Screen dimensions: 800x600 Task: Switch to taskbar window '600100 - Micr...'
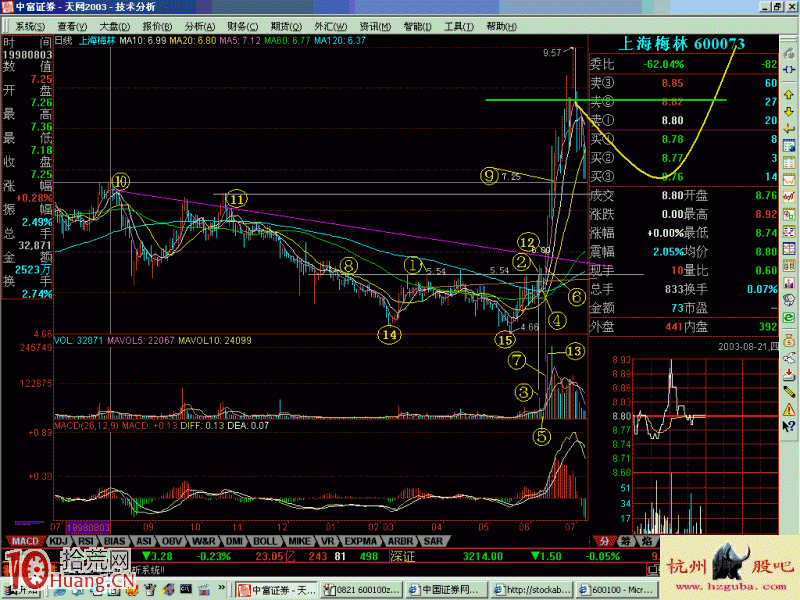(616, 590)
